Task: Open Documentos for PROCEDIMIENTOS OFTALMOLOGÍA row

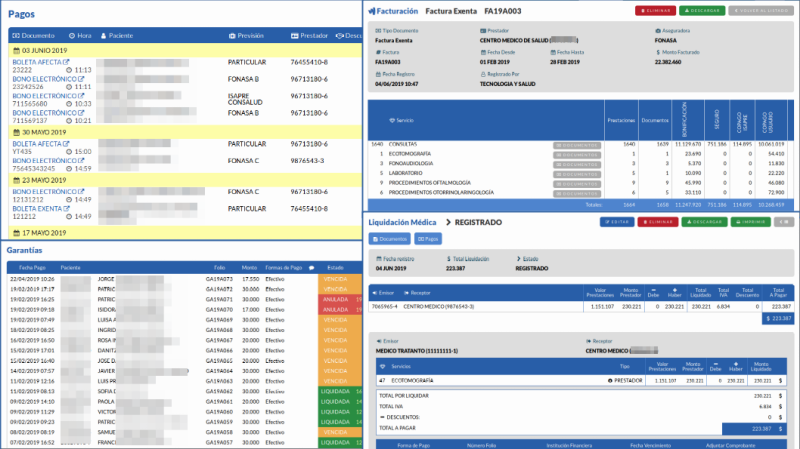Action: click(x=577, y=184)
